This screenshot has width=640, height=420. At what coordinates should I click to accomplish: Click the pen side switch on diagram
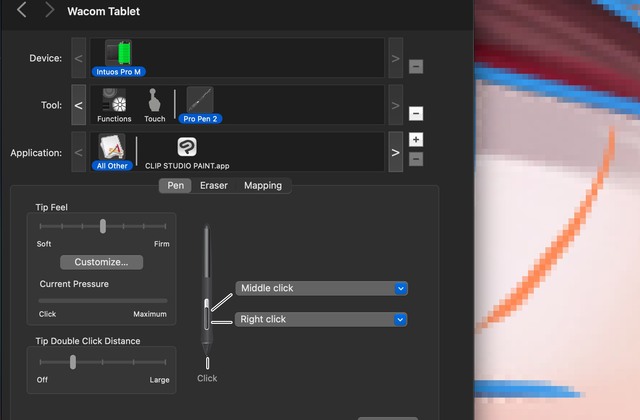coord(207,314)
